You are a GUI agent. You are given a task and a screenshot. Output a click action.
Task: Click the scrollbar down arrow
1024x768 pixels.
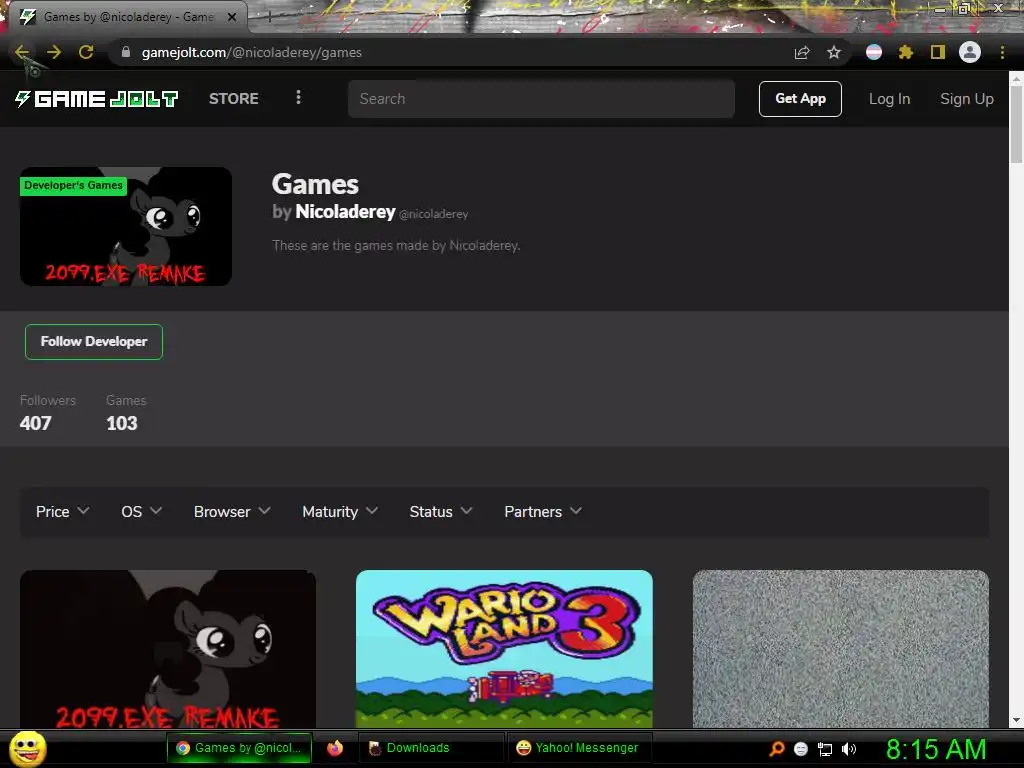1016,720
